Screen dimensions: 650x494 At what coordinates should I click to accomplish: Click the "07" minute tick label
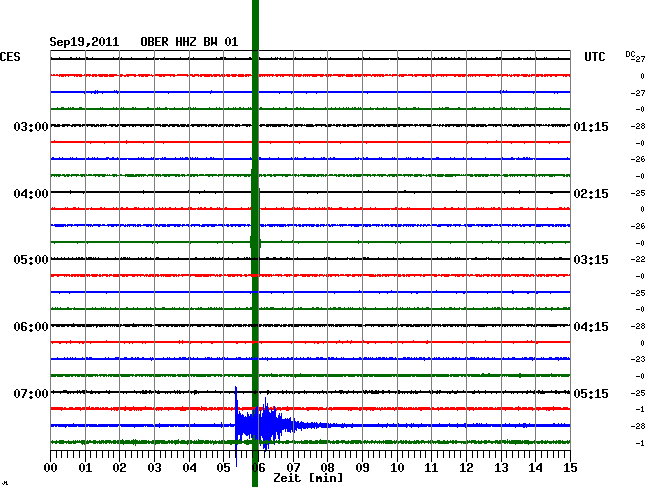(293, 468)
